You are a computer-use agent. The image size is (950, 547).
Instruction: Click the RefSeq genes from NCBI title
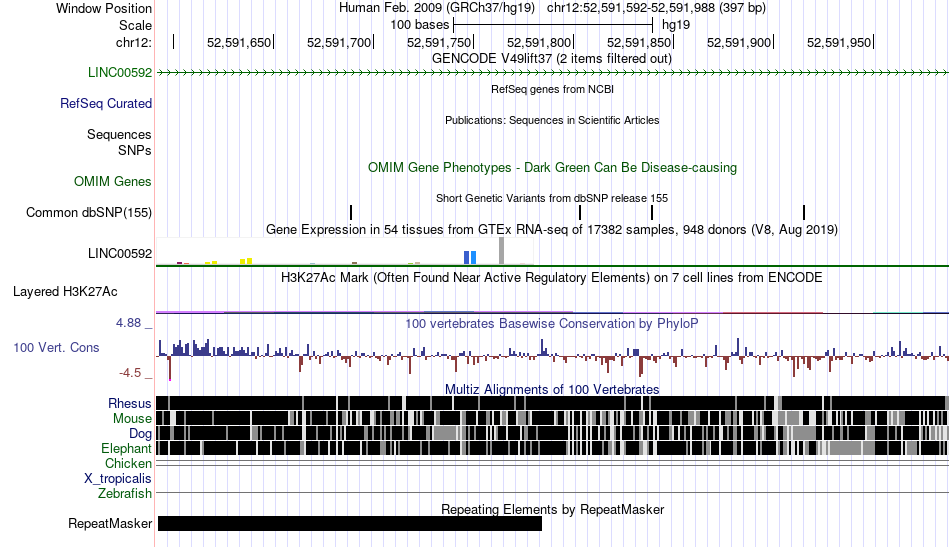(552, 89)
